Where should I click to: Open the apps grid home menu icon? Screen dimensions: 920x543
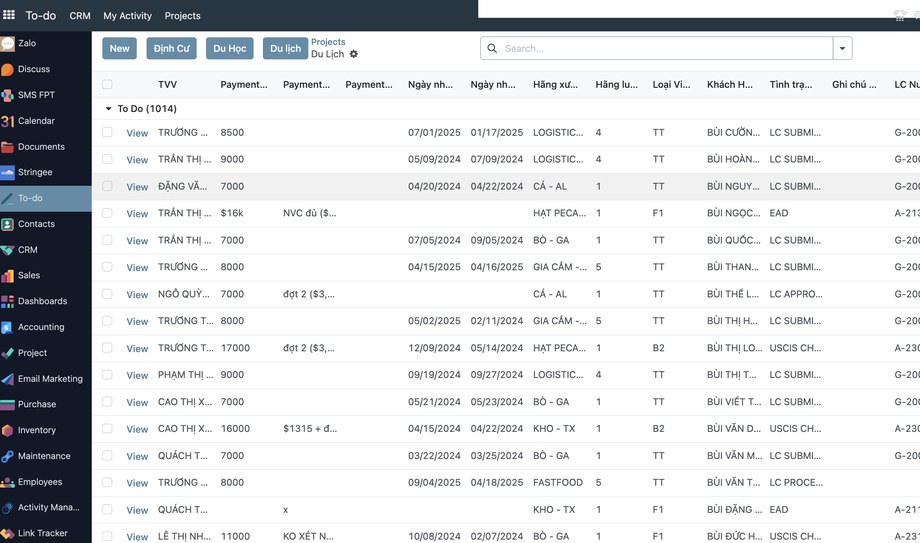(9, 15)
